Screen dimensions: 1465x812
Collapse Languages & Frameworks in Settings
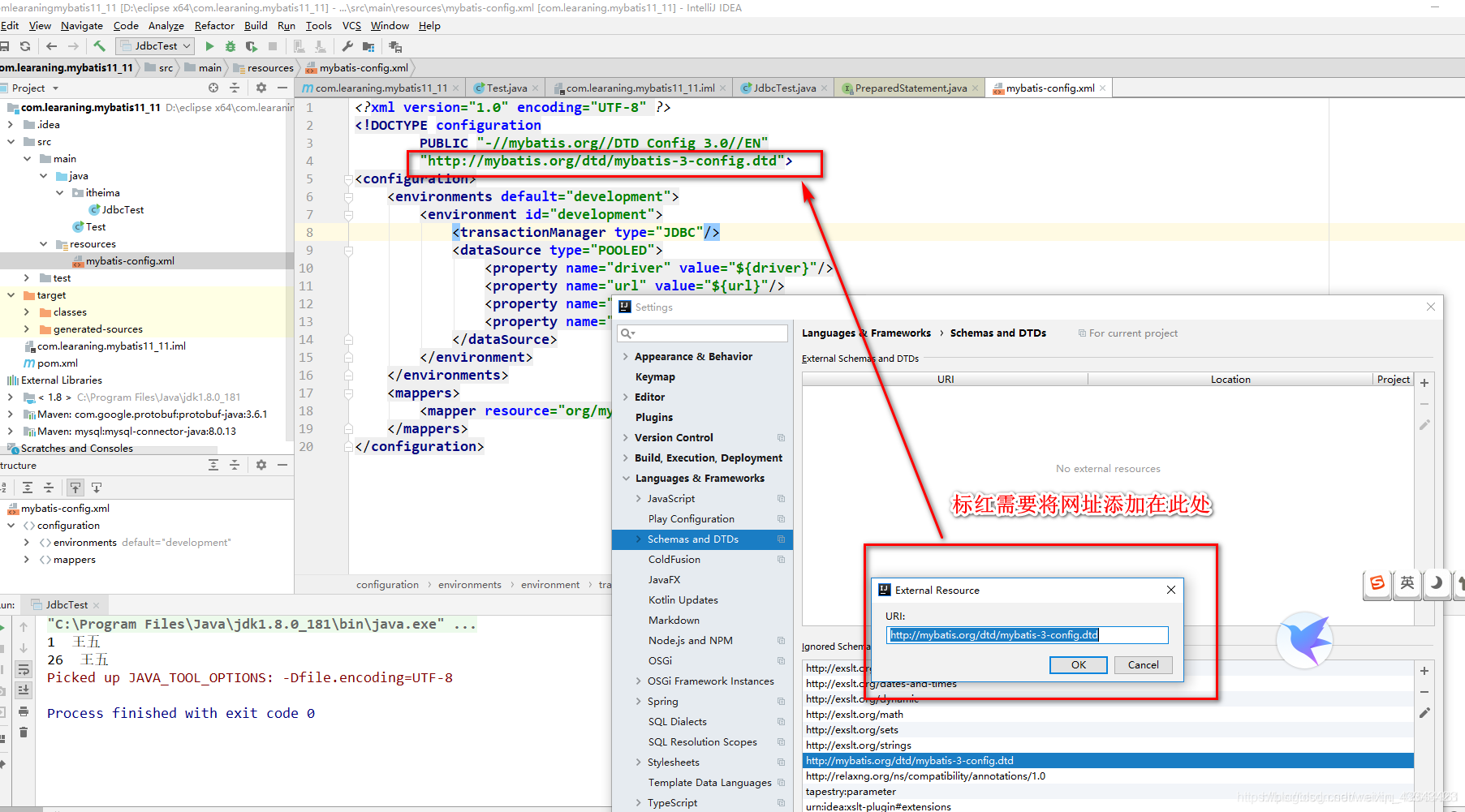[626, 479]
